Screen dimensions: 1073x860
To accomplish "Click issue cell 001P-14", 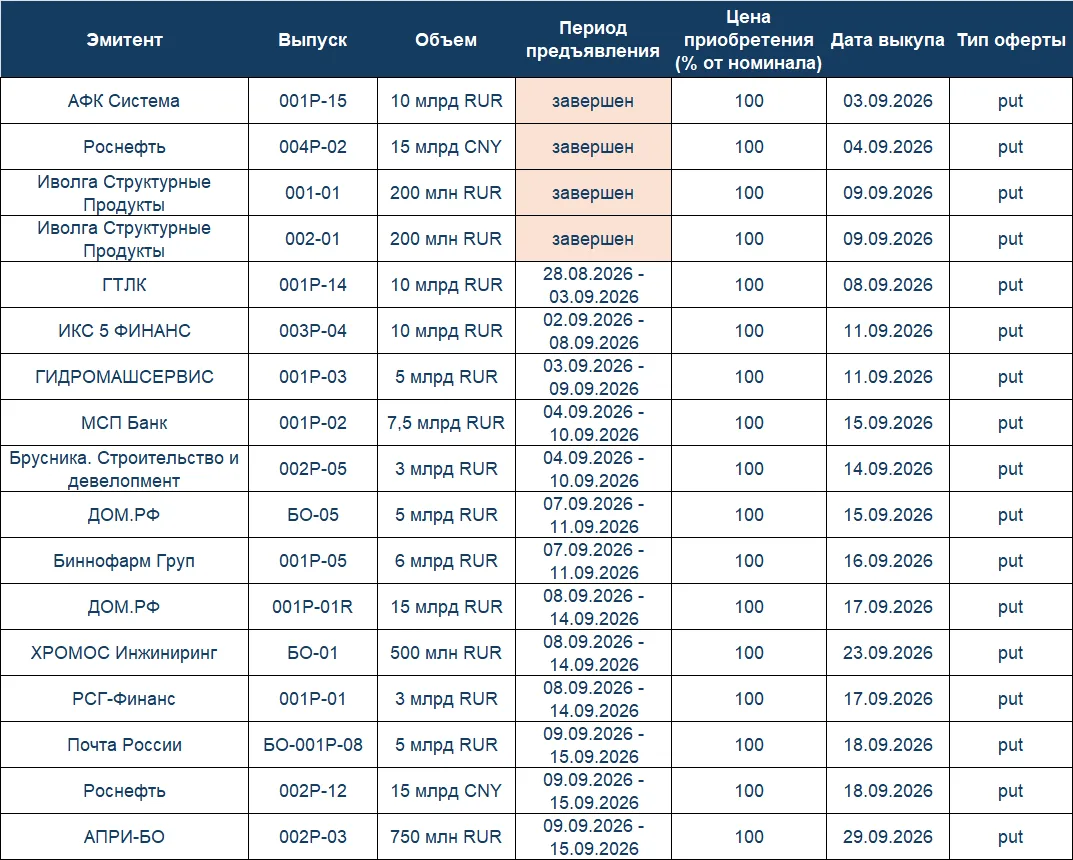I will (x=313, y=285).
